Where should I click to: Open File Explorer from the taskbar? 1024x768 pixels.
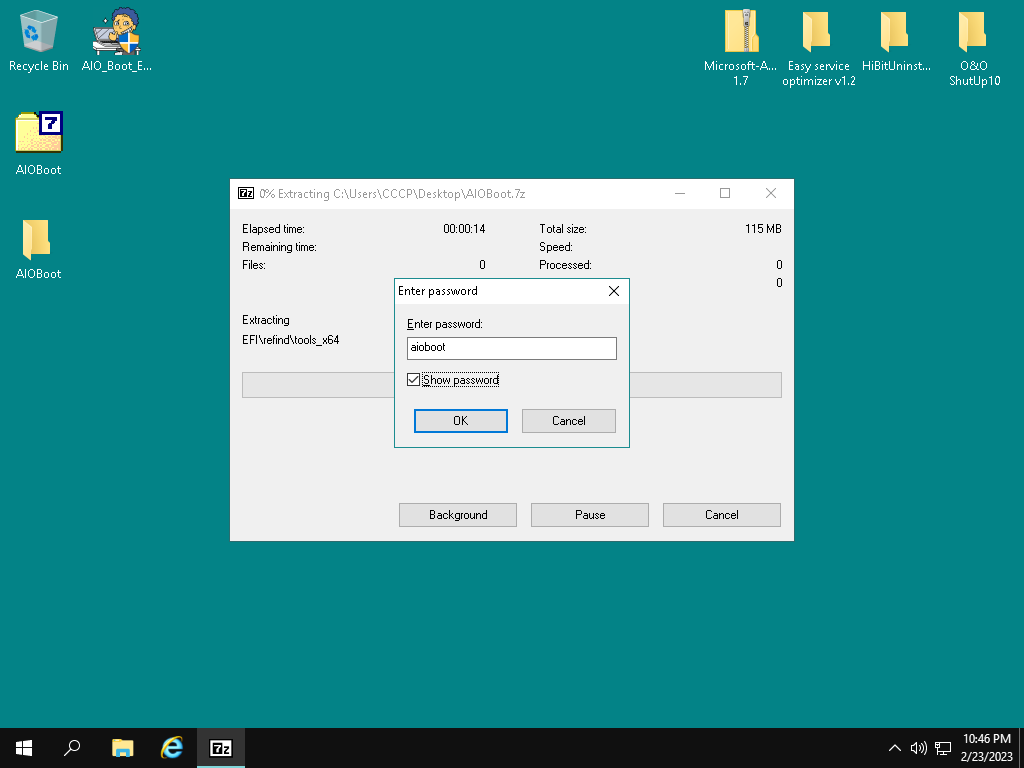[123, 748]
